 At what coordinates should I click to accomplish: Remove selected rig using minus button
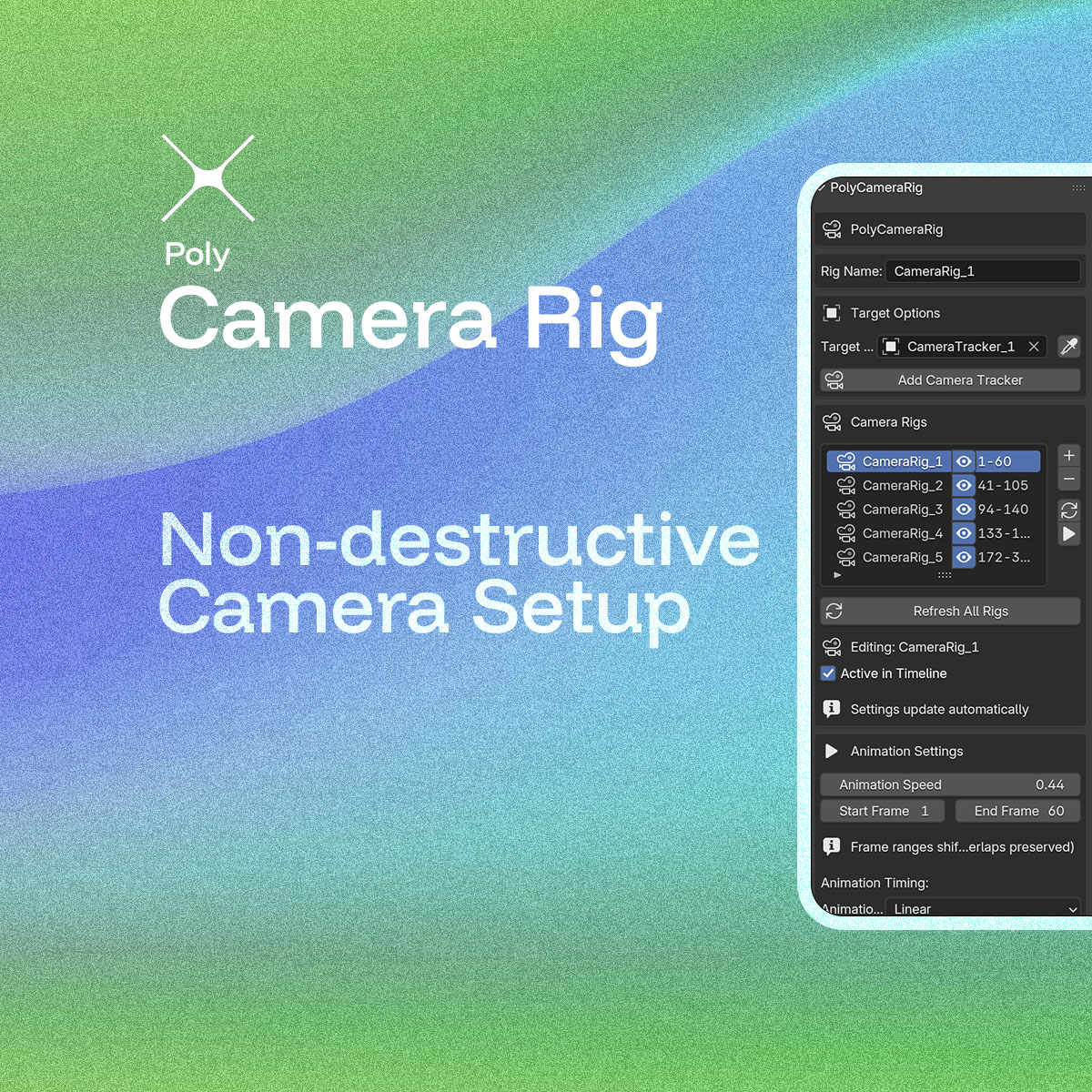[1069, 479]
